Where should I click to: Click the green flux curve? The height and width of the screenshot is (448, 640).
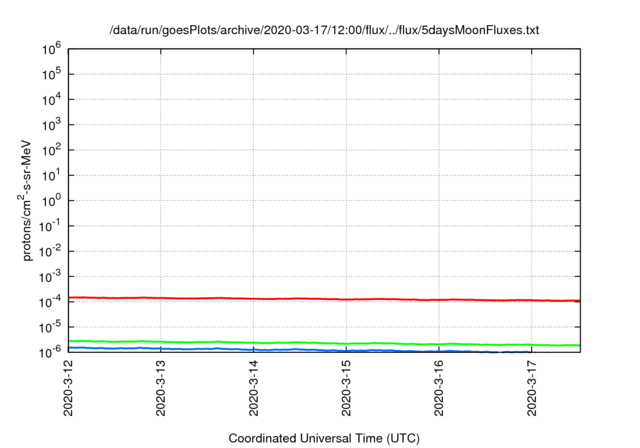pos(324,343)
